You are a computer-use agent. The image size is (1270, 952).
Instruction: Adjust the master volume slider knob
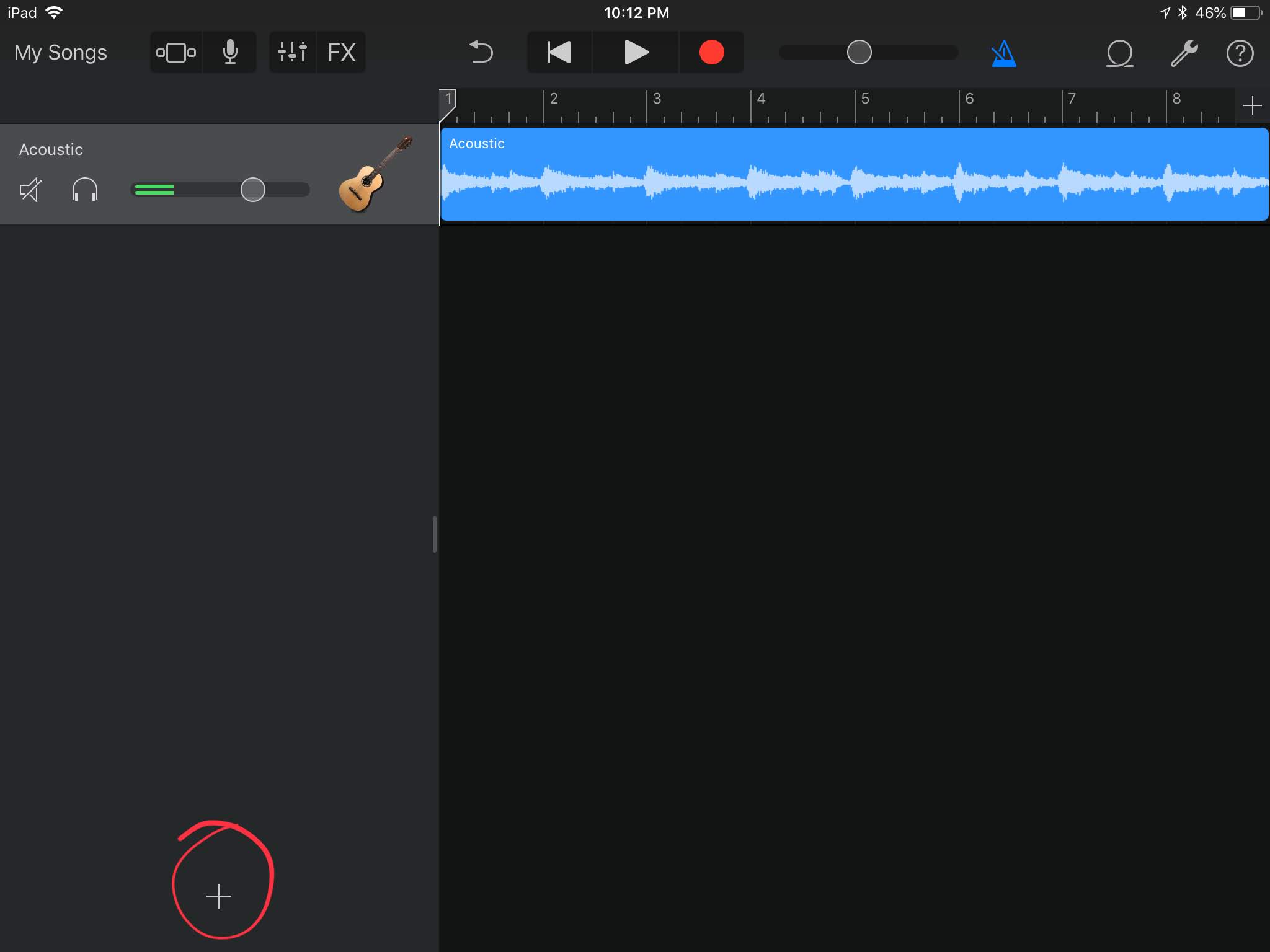tap(859, 53)
